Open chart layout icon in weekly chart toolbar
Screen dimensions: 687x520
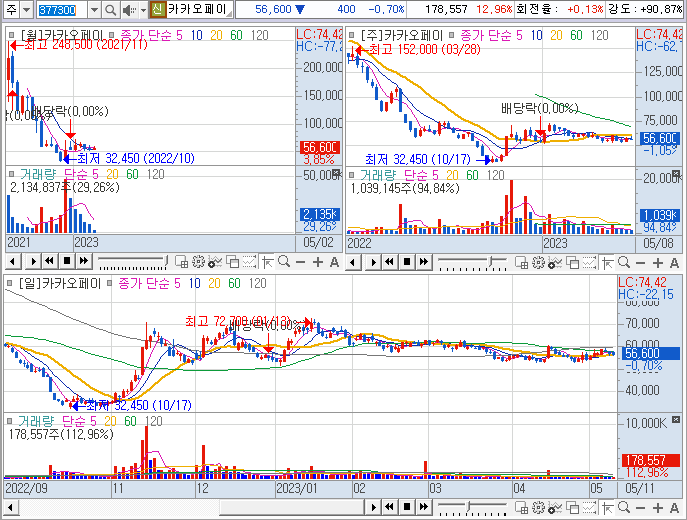[521, 262]
